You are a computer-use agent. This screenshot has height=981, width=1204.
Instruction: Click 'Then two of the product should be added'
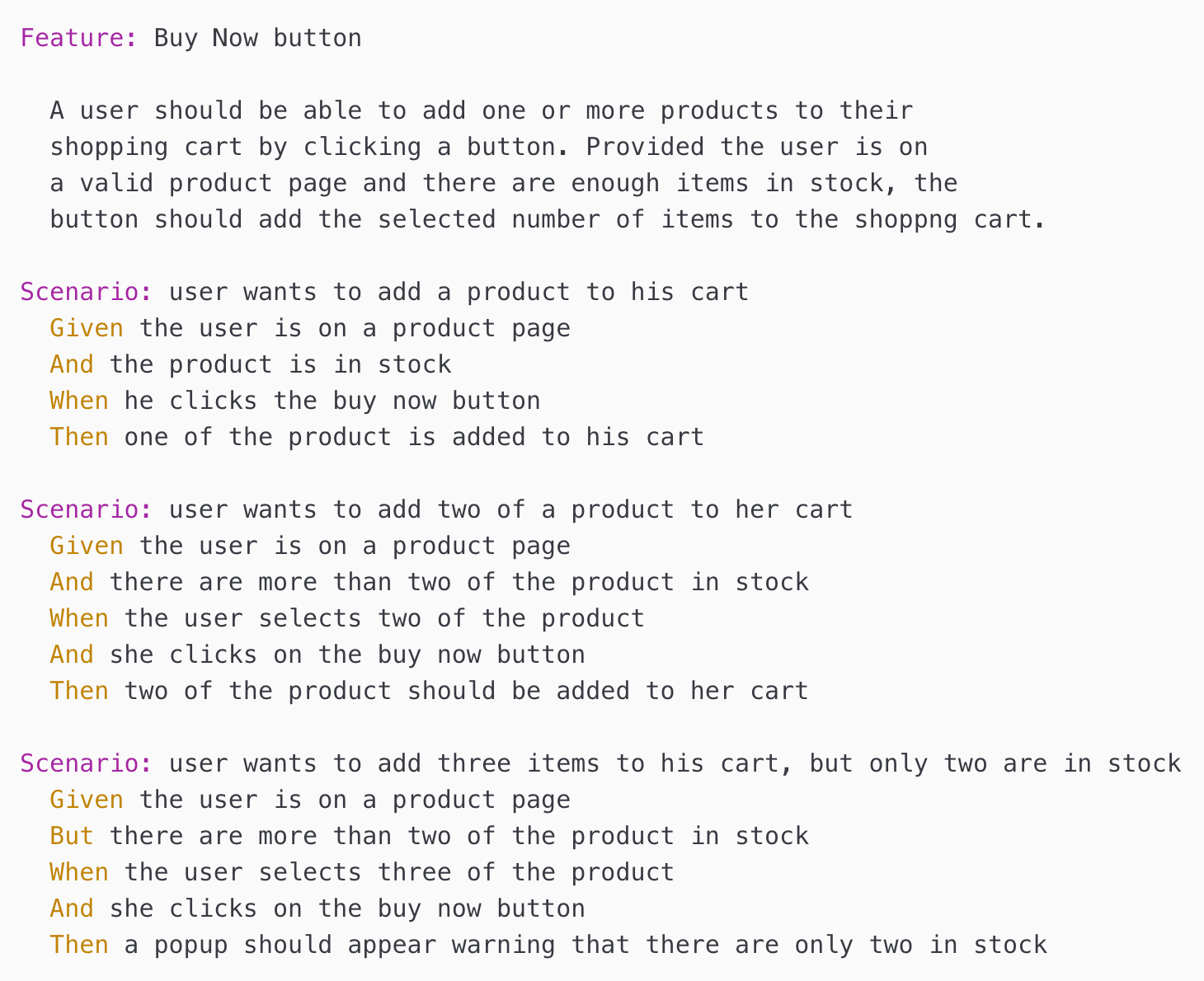[429, 691]
